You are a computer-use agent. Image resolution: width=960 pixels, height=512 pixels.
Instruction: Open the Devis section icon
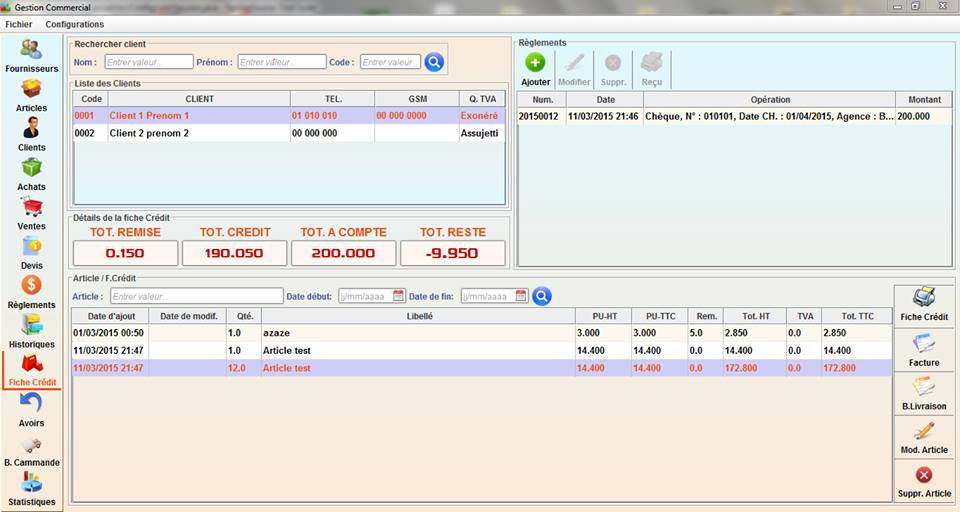[x=31, y=247]
